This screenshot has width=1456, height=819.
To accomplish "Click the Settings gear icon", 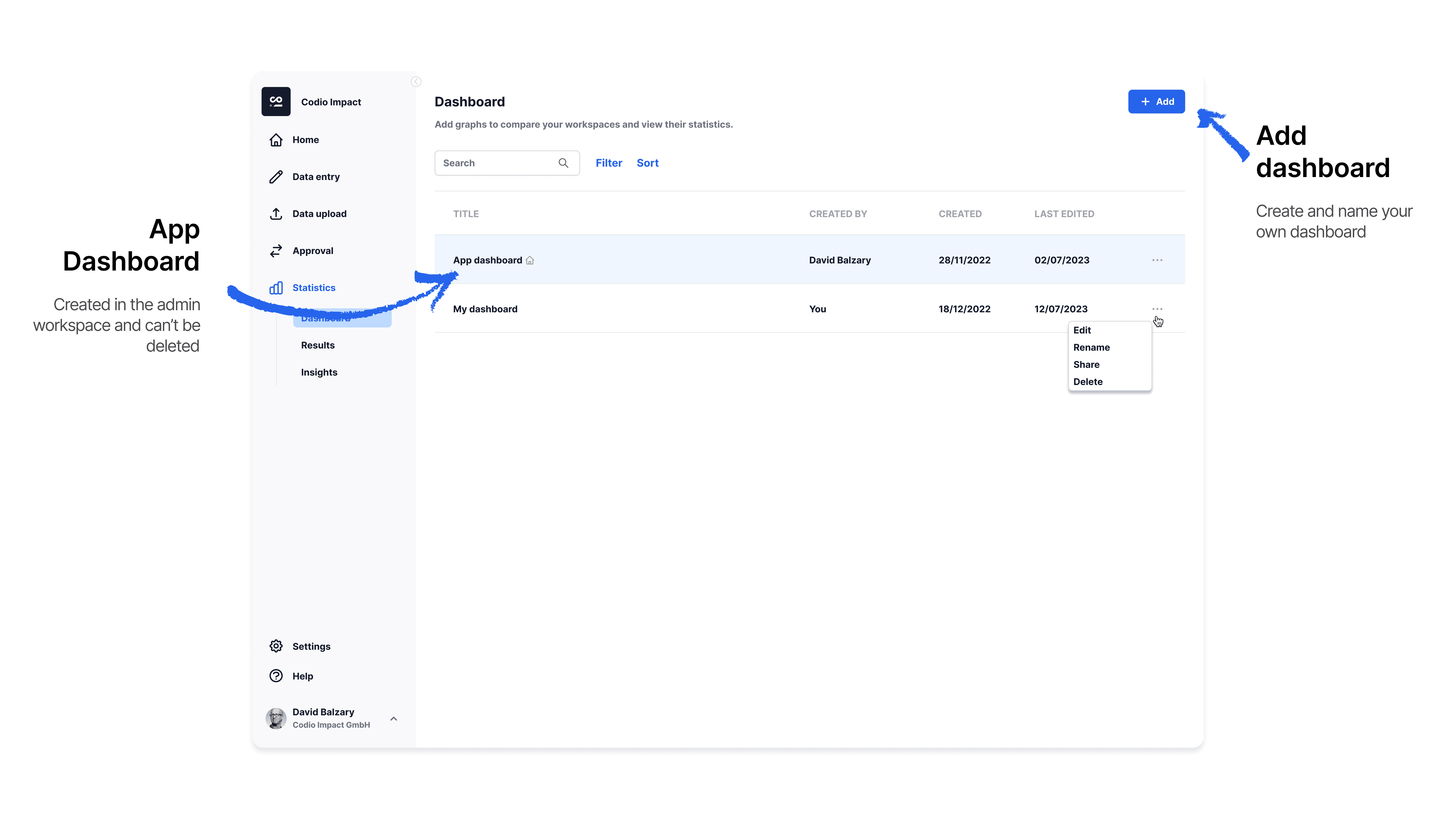I will [x=276, y=646].
